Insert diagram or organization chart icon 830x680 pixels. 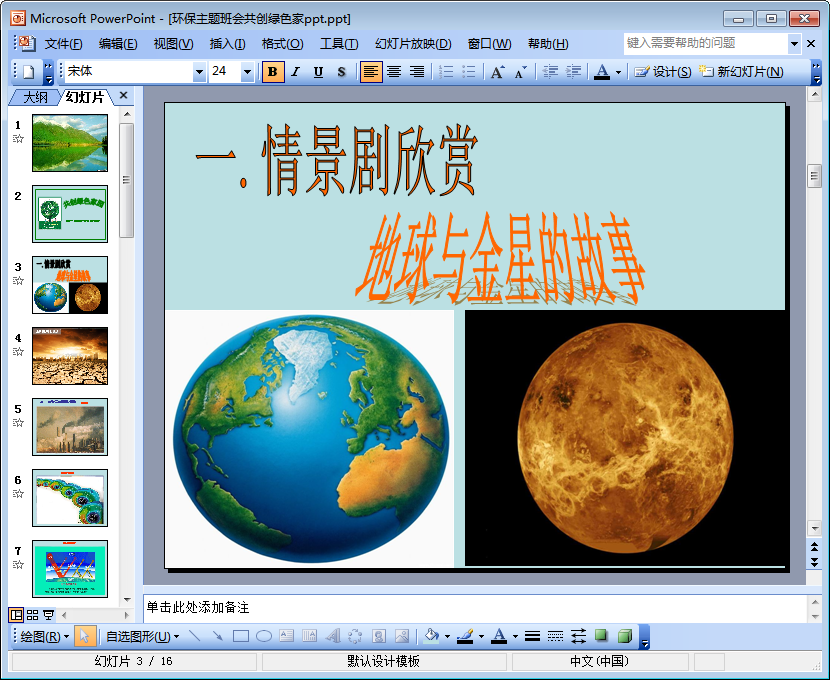355,637
